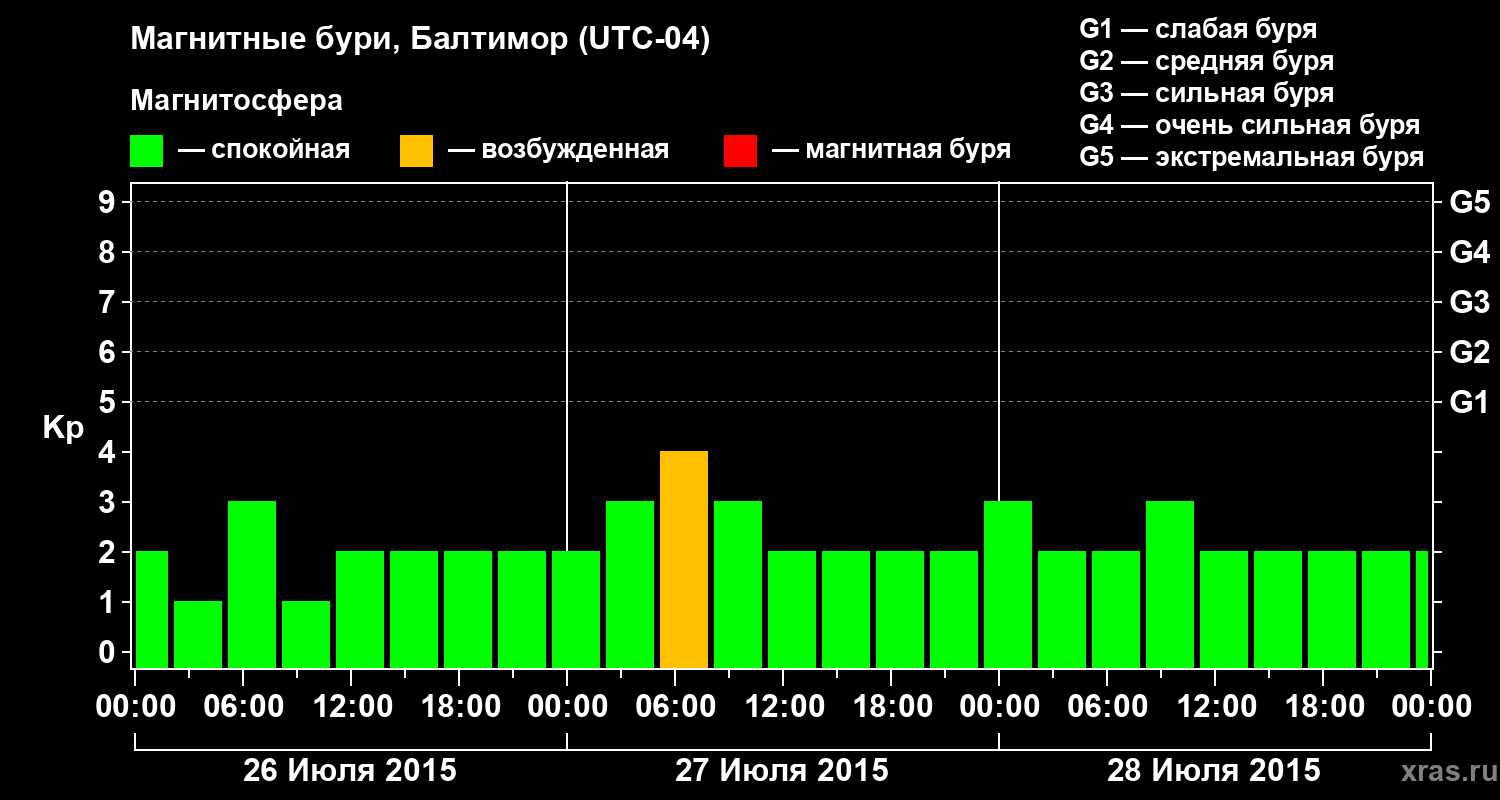Click the 'Магнитосфера' heading
This screenshot has width=1500, height=800.
pos(237,101)
